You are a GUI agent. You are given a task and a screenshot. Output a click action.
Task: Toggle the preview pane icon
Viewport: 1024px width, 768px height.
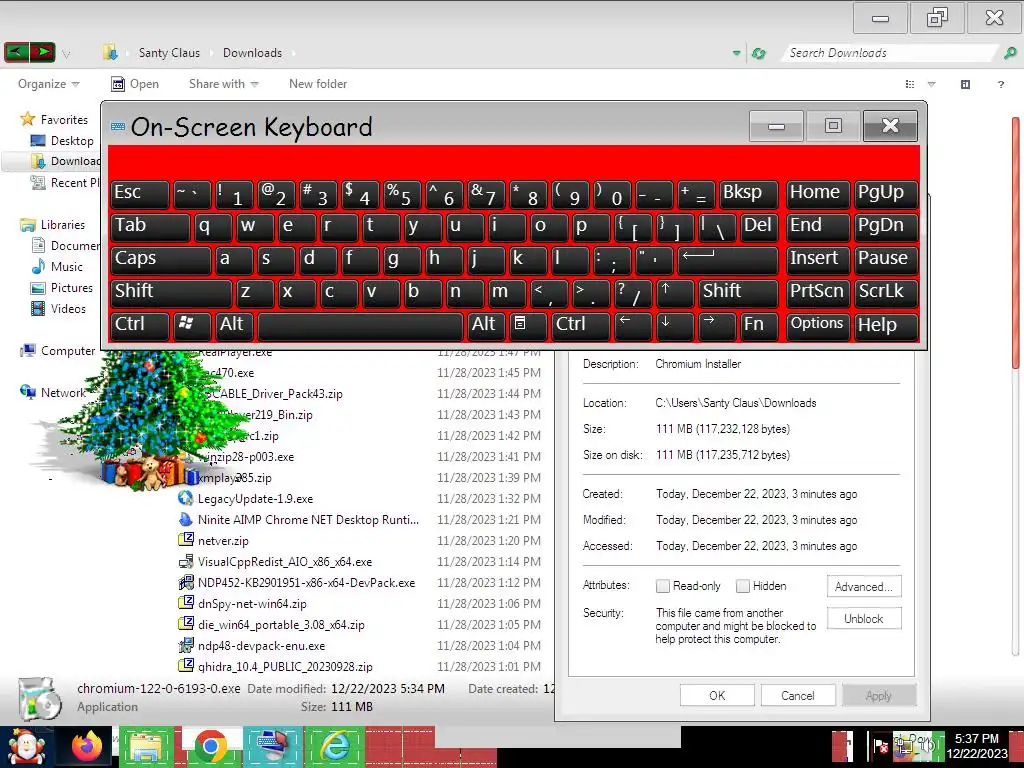point(965,84)
